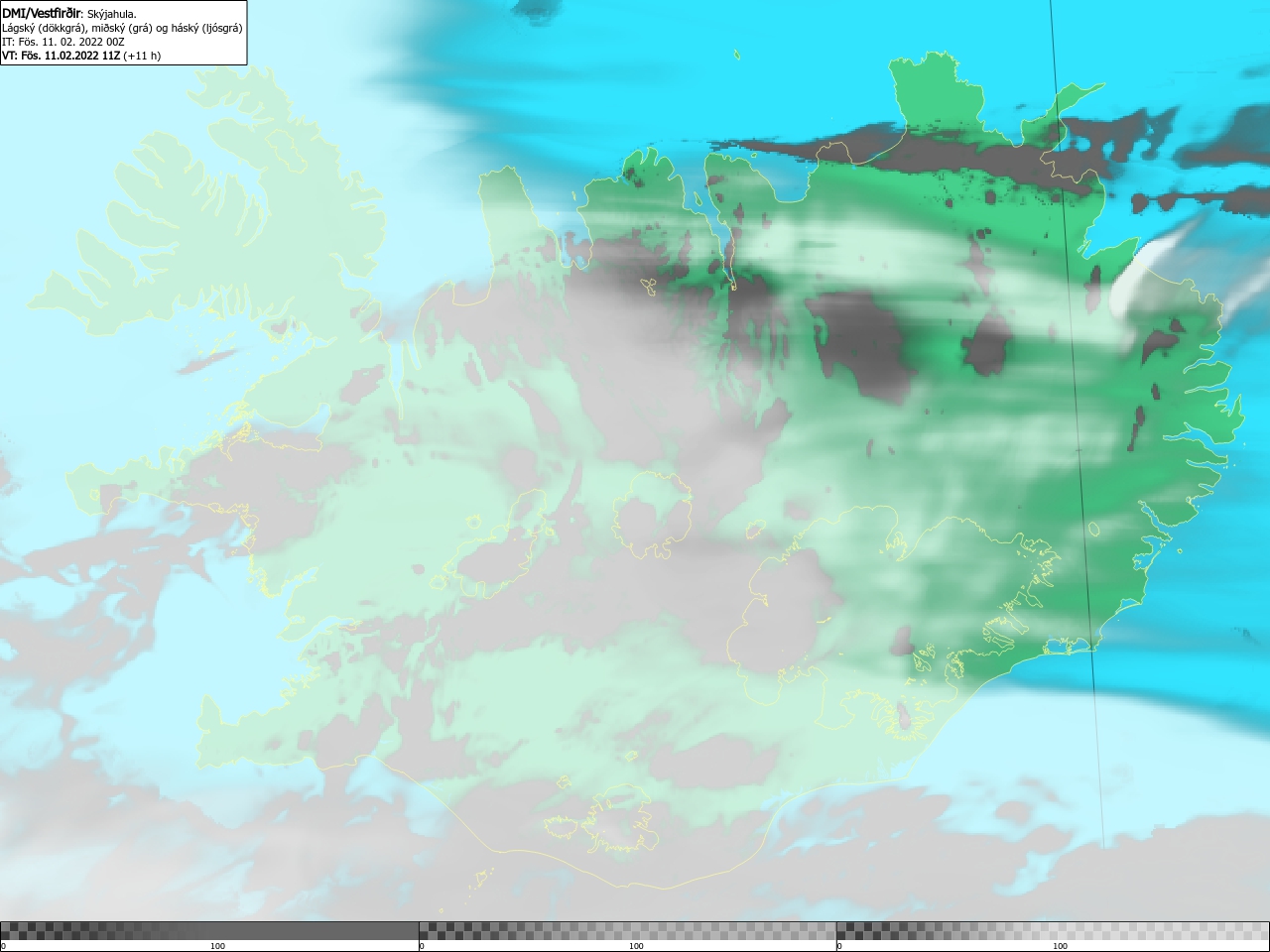Click the '100' label under the middle grey scale
1270x952 pixels.
(x=636, y=946)
